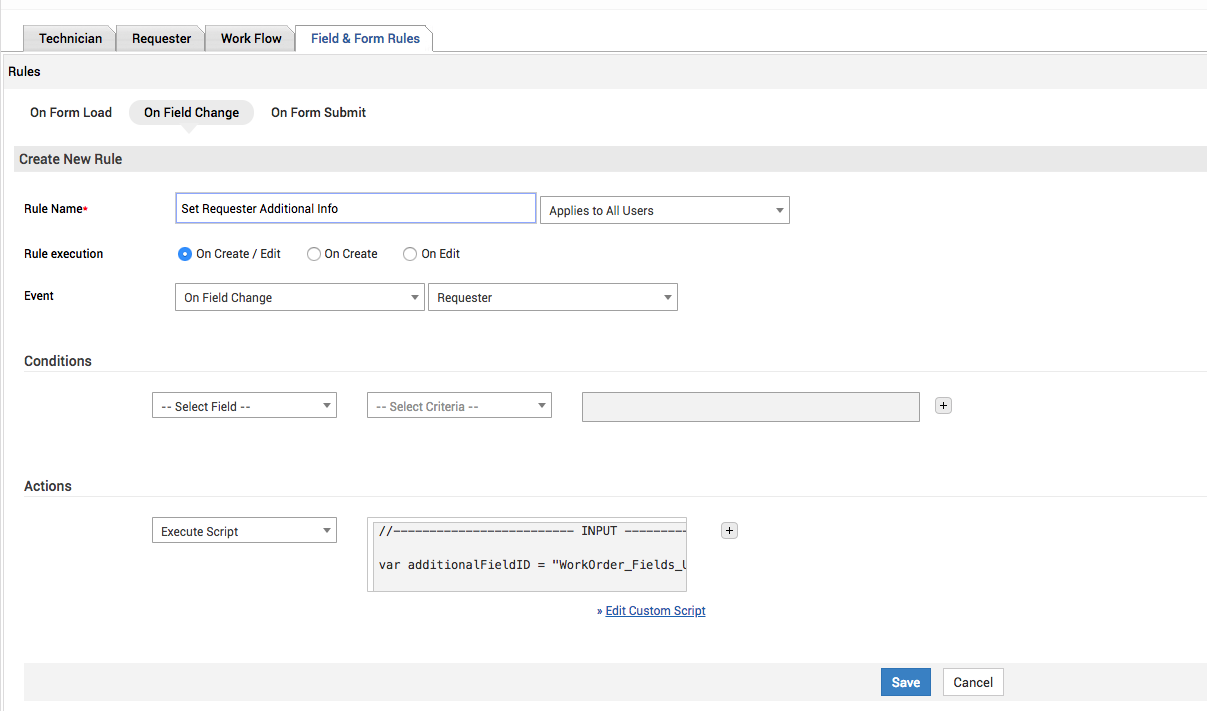The height and width of the screenshot is (711, 1207).
Task: Expand the Select Criteria dropdown
Action: (x=459, y=406)
